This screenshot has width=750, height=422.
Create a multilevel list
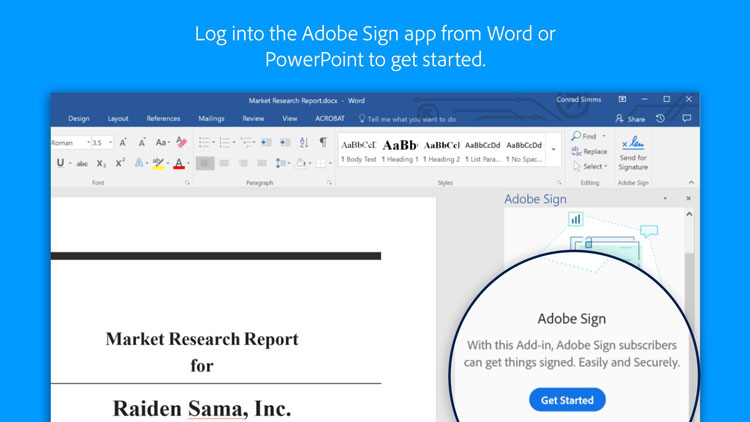(246, 142)
